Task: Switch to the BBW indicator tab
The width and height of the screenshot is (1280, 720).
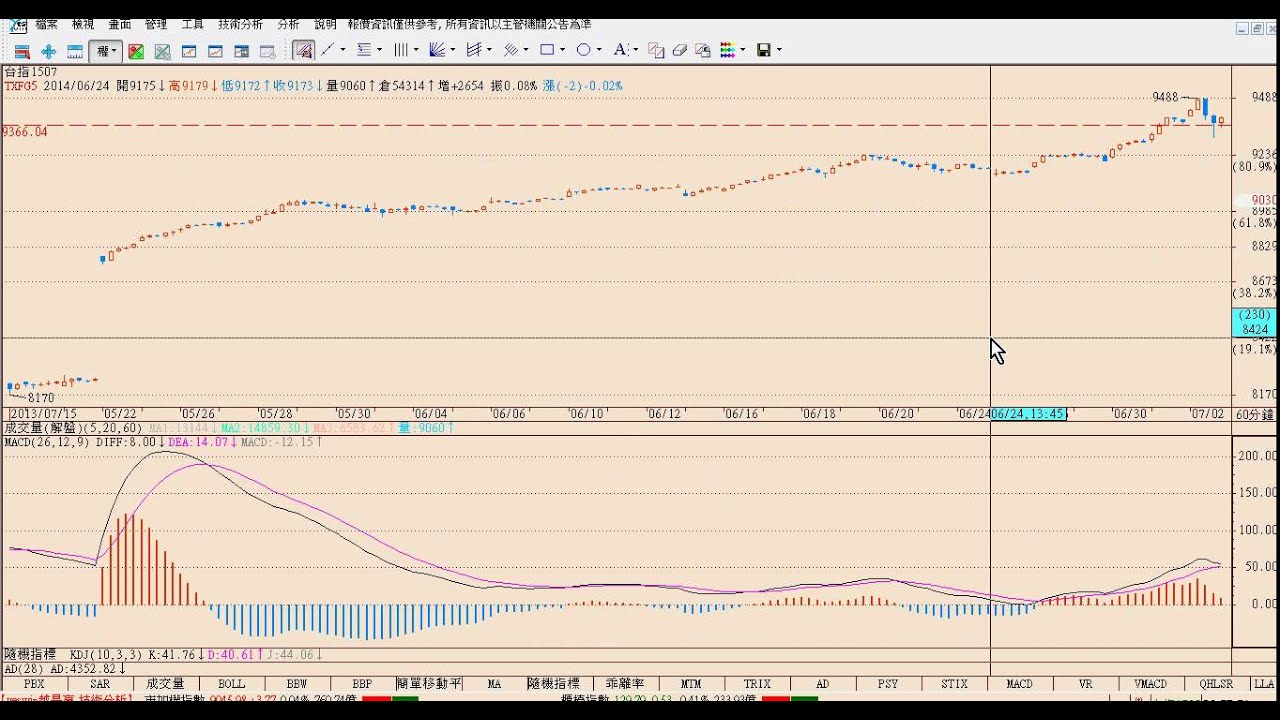Action: point(297,684)
